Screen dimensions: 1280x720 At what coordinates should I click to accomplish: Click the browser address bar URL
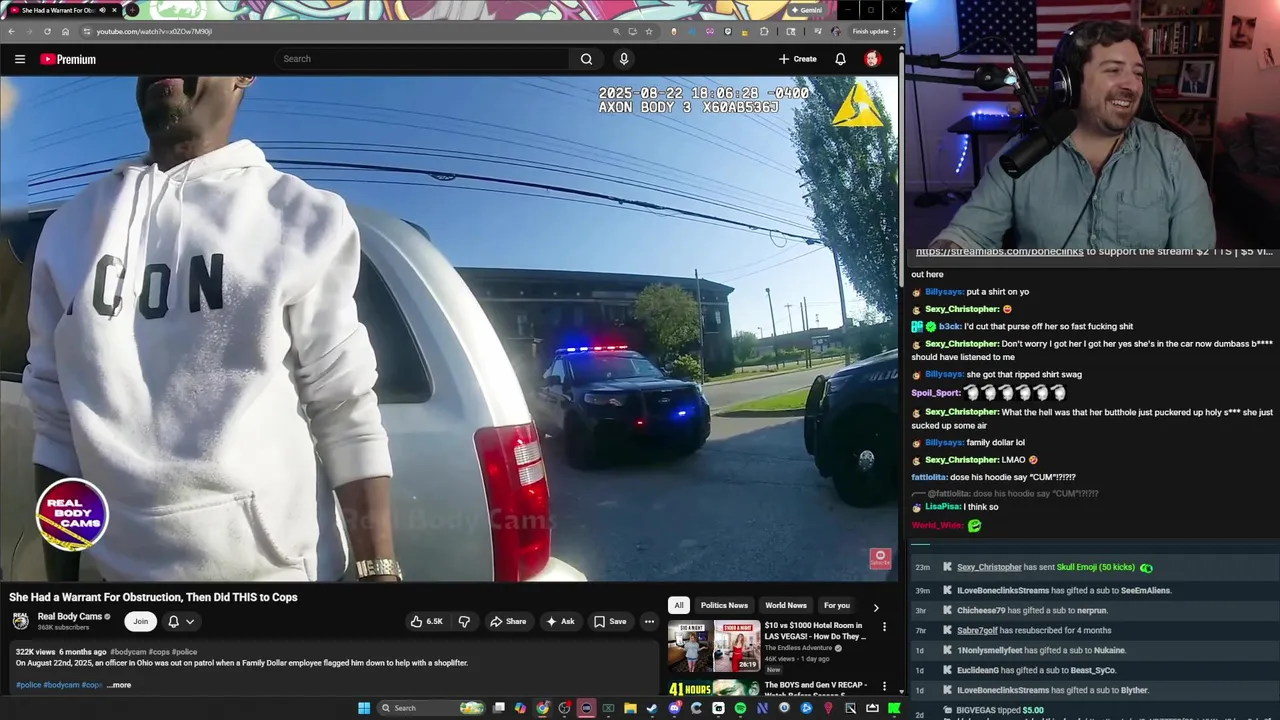154,31
